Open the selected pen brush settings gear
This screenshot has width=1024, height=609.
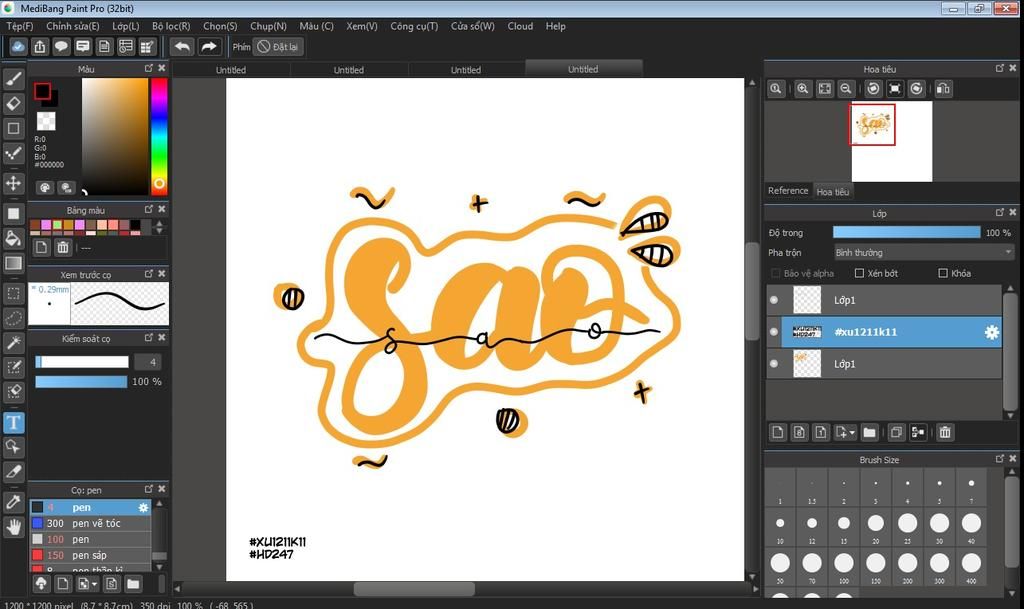pos(143,507)
